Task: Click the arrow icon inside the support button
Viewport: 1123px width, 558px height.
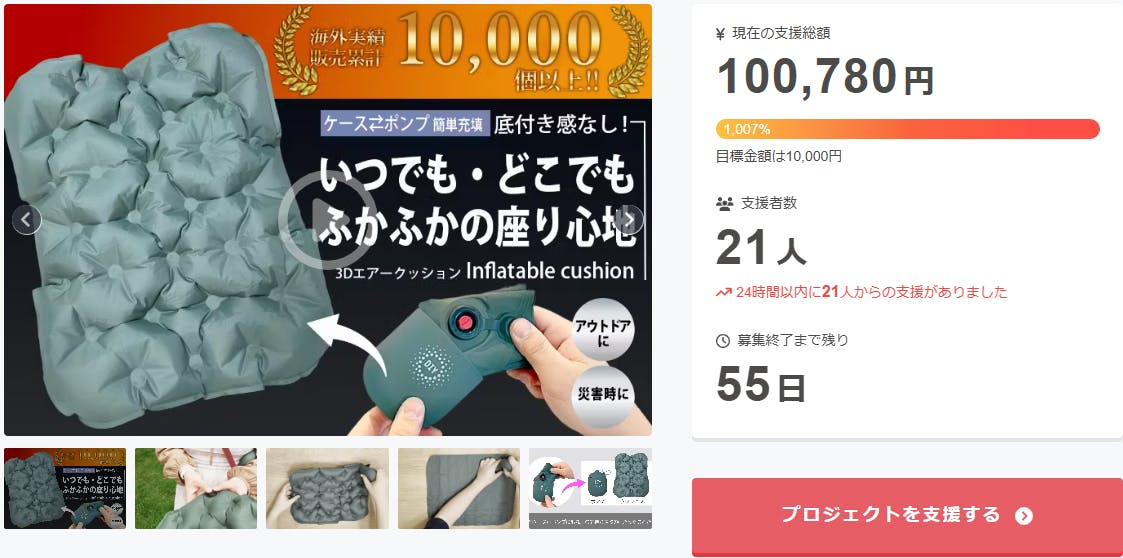Action: coord(1024,516)
